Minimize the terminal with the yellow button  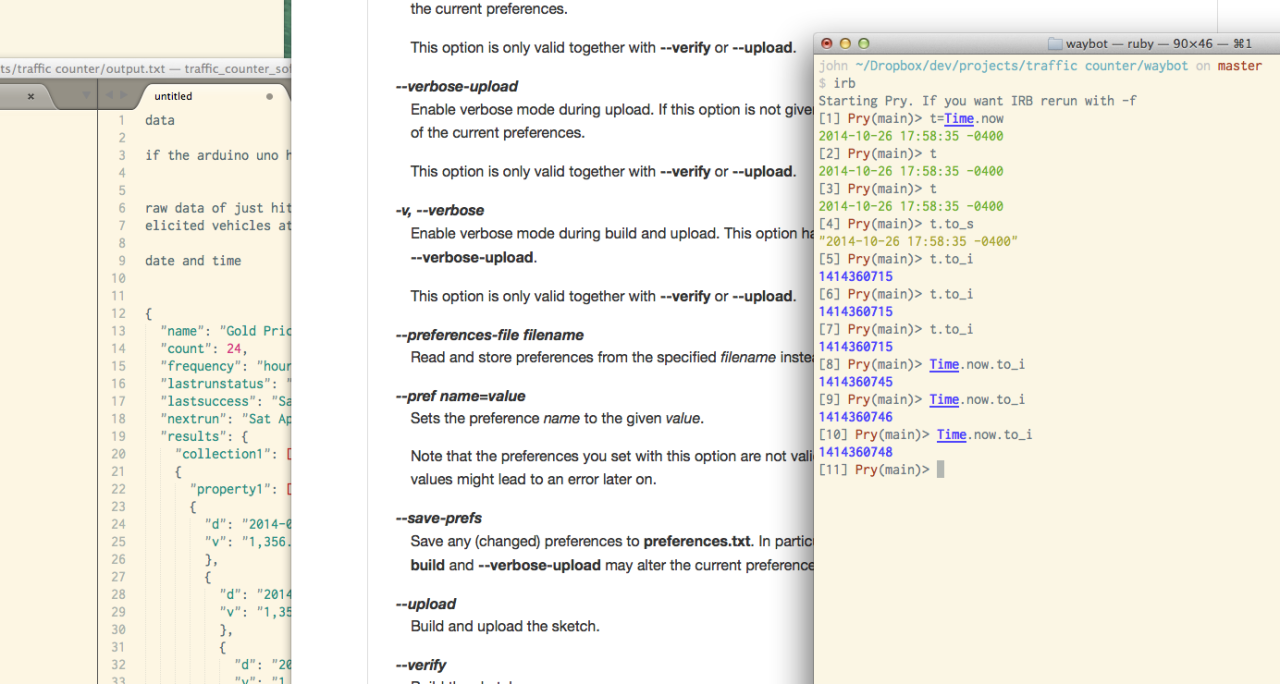(x=845, y=44)
